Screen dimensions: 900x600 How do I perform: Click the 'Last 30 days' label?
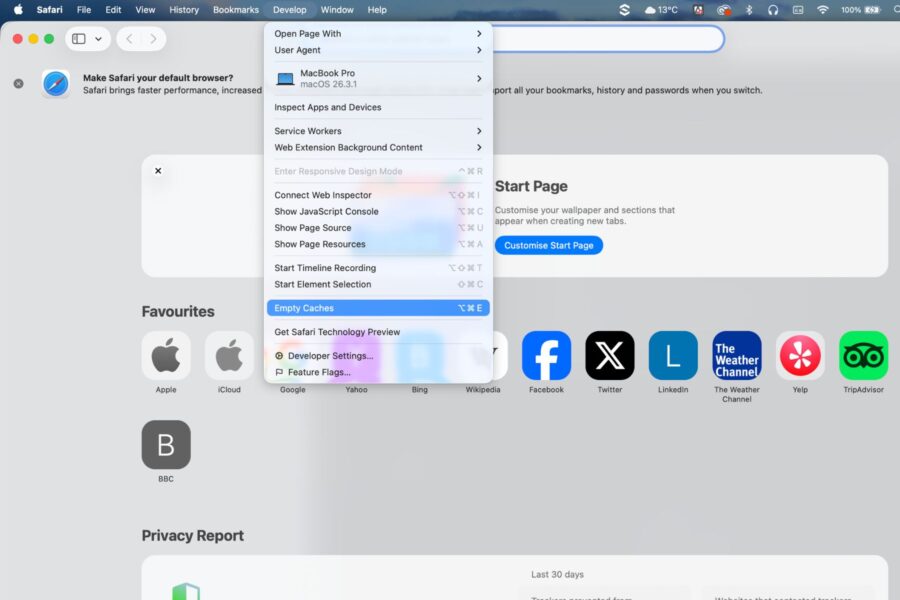point(557,574)
